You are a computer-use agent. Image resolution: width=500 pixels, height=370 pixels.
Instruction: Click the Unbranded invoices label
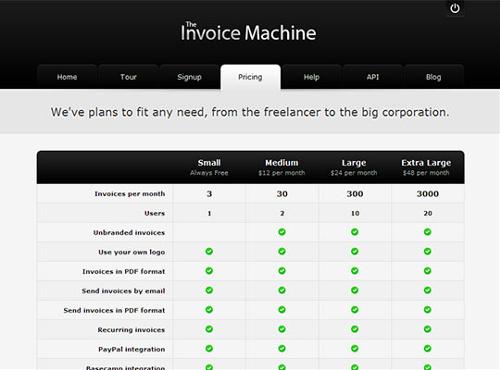click(129, 233)
